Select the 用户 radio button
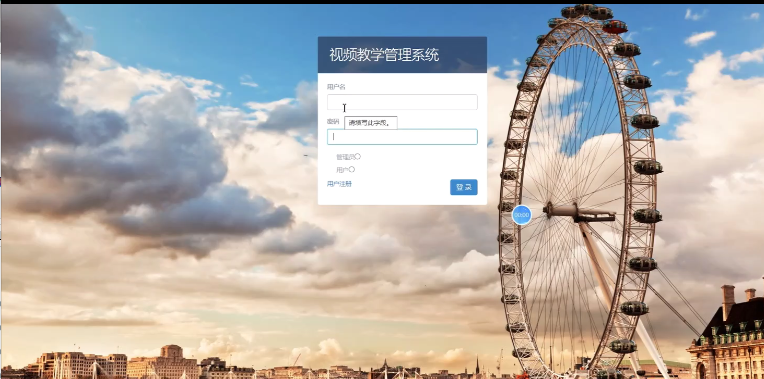This screenshot has height=379, width=764. tap(352, 170)
